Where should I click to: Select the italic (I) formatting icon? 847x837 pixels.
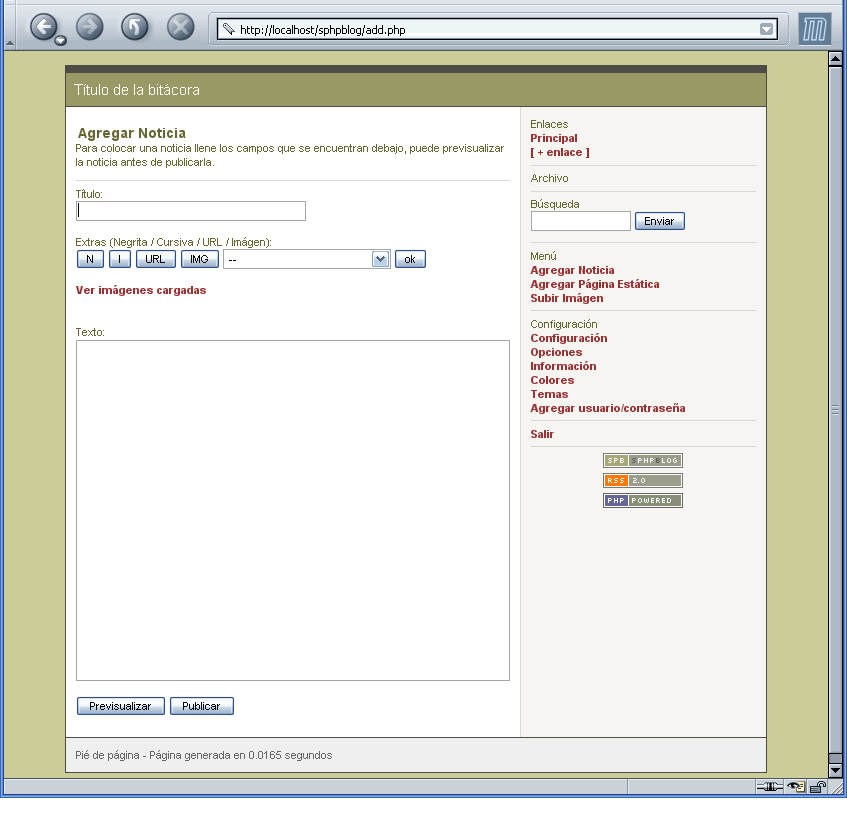119,258
